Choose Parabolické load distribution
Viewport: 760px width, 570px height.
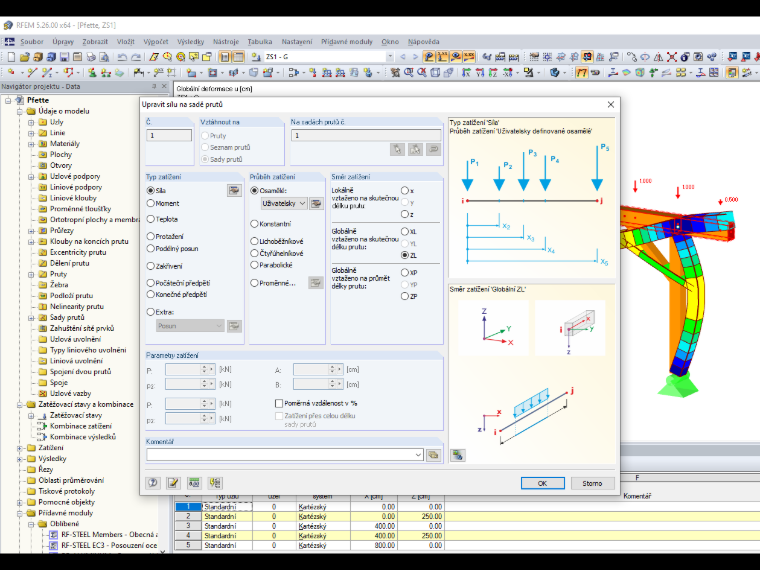(254, 265)
